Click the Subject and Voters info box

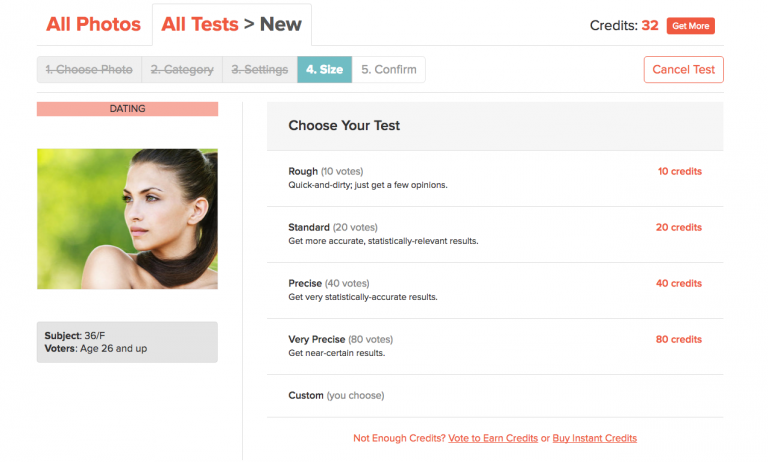click(127, 342)
